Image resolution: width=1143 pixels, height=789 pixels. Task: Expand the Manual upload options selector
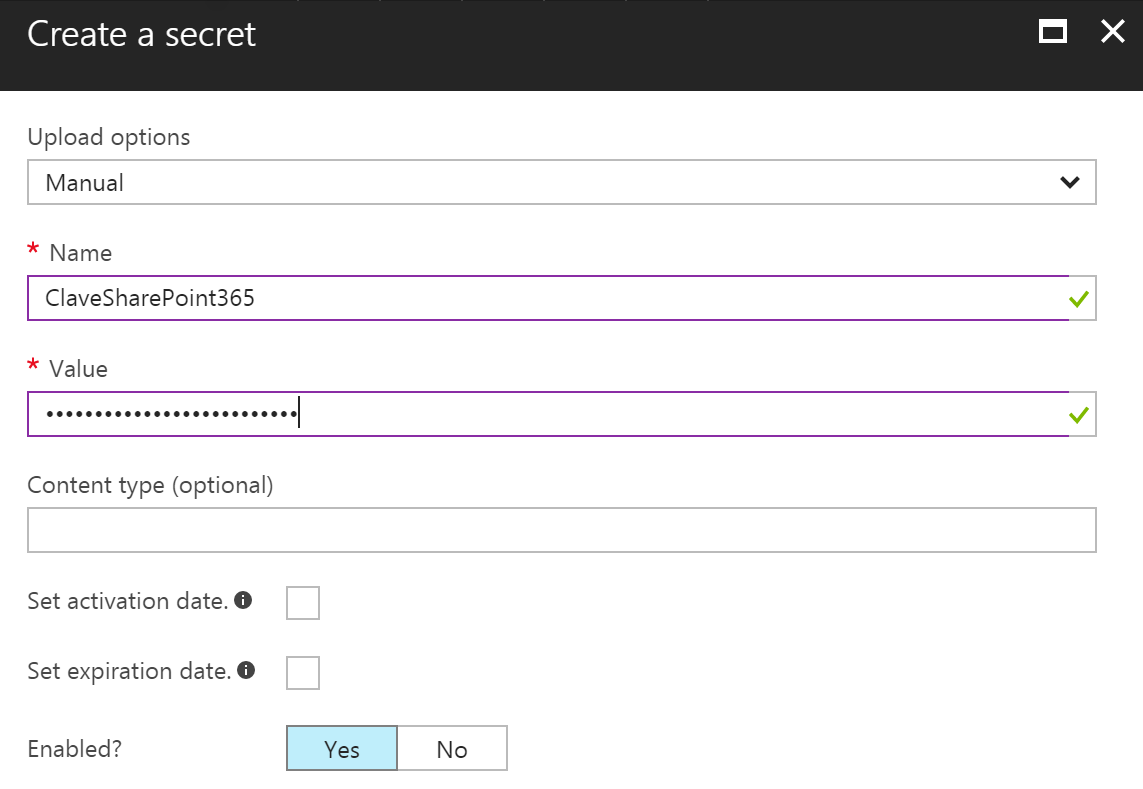click(561, 182)
